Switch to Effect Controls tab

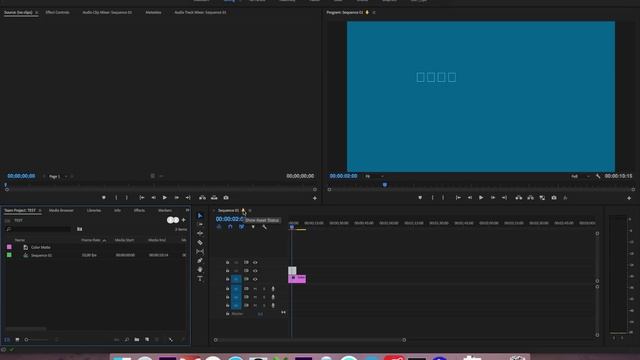tap(58, 13)
